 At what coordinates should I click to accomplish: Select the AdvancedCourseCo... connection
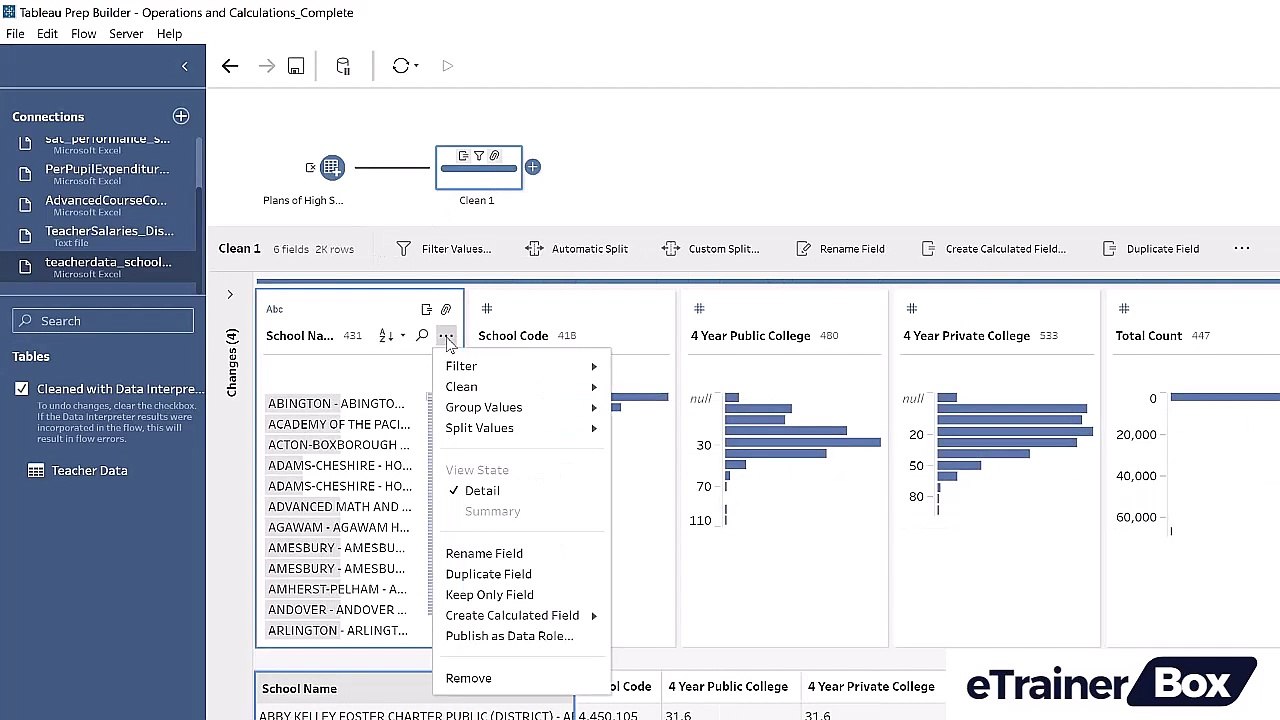point(103,204)
